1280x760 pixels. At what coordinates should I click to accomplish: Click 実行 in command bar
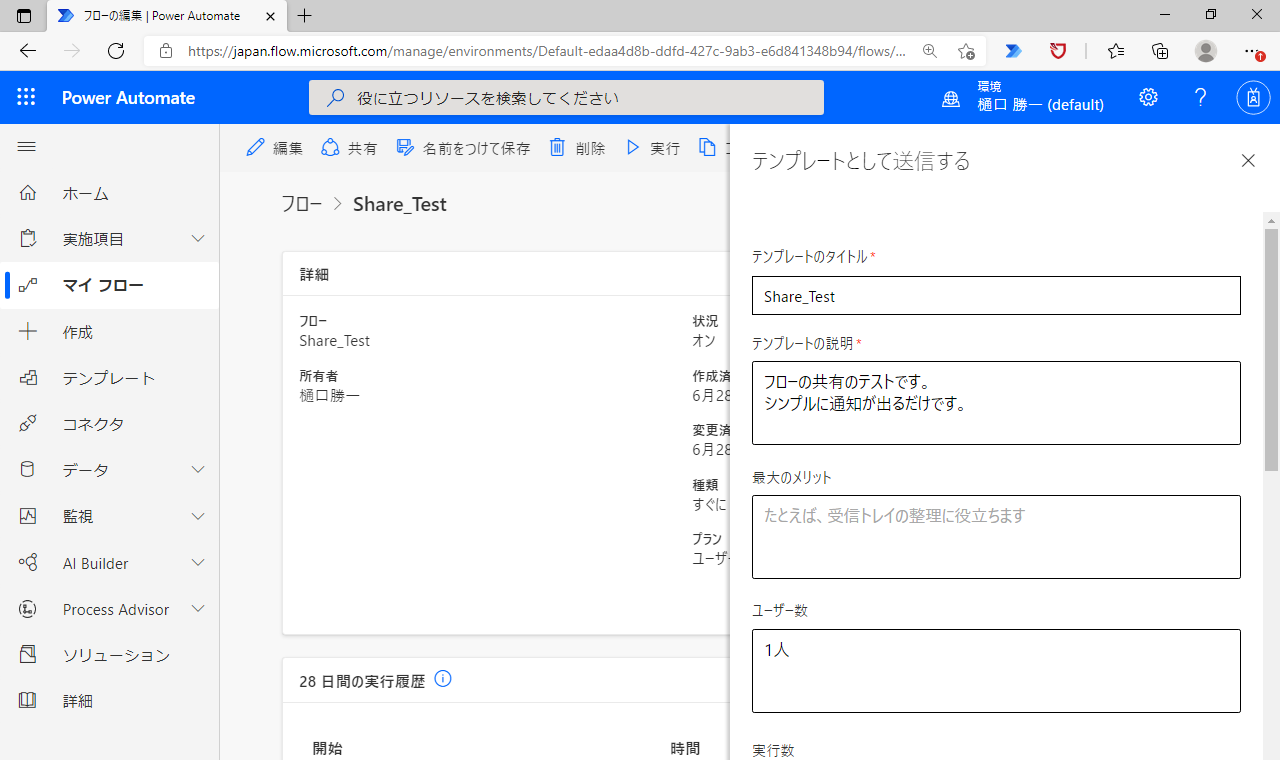tap(652, 148)
